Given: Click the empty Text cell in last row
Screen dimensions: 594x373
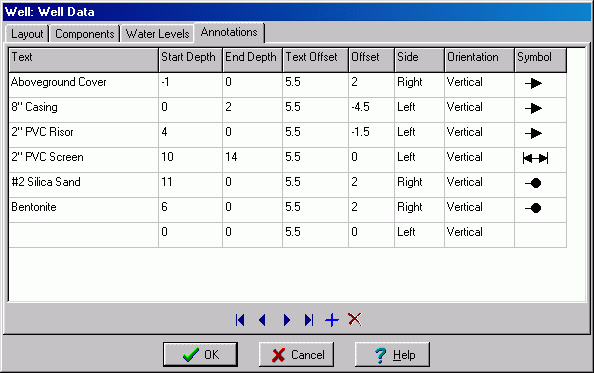Looking at the screenshot, I should tap(83, 235).
